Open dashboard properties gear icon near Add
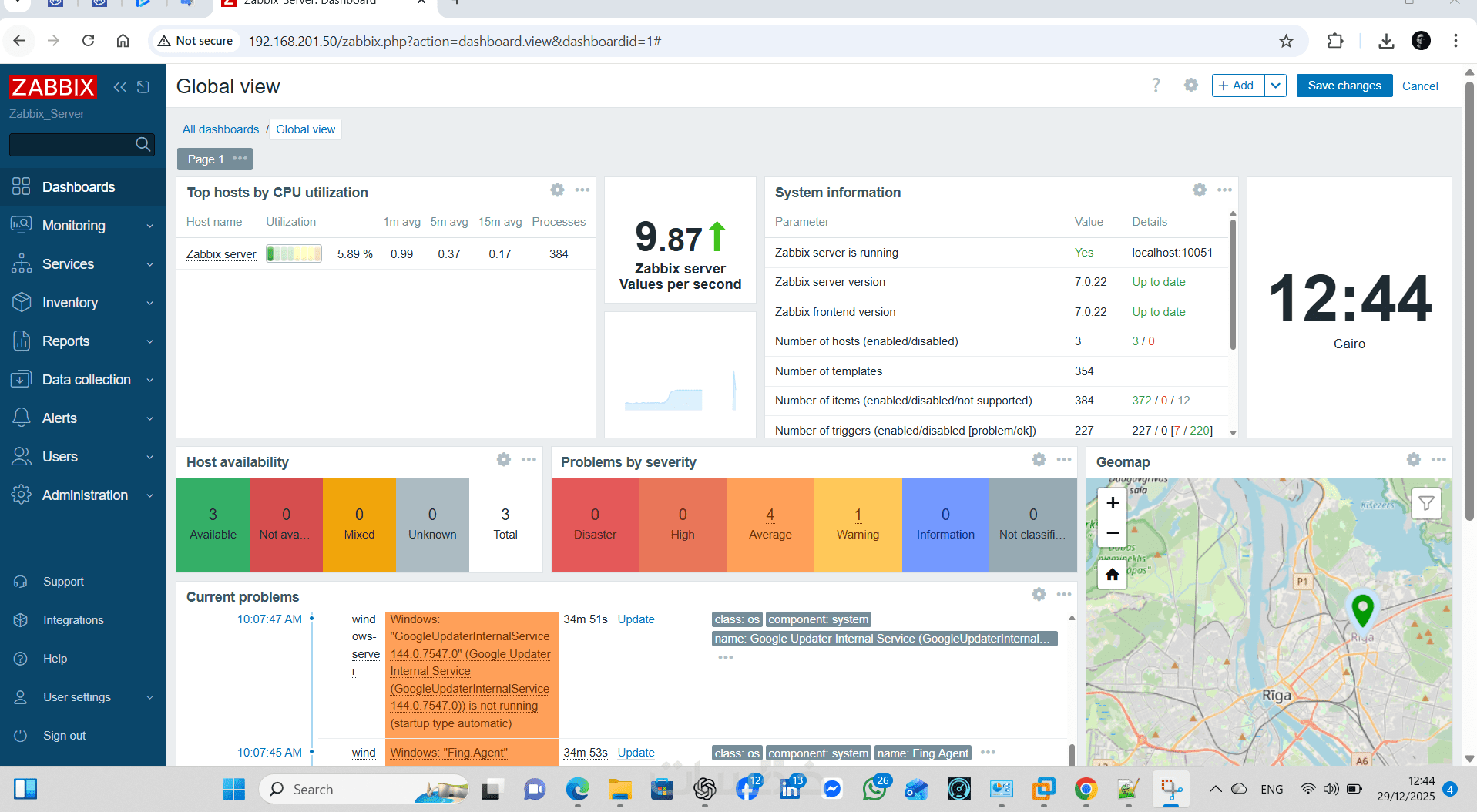This screenshot has width=1477, height=812. pyautogui.click(x=1191, y=85)
